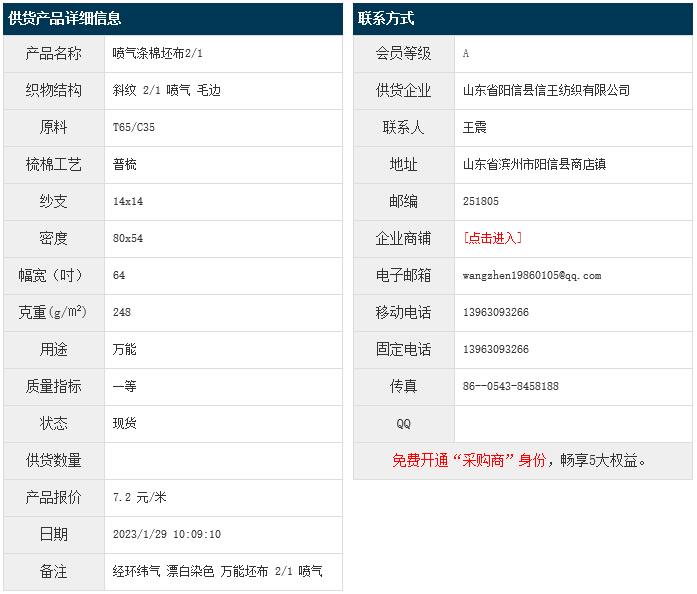The image size is (697, 594).
Task: Click the empty 供货数量 value cell
Action: pos(223,460)
